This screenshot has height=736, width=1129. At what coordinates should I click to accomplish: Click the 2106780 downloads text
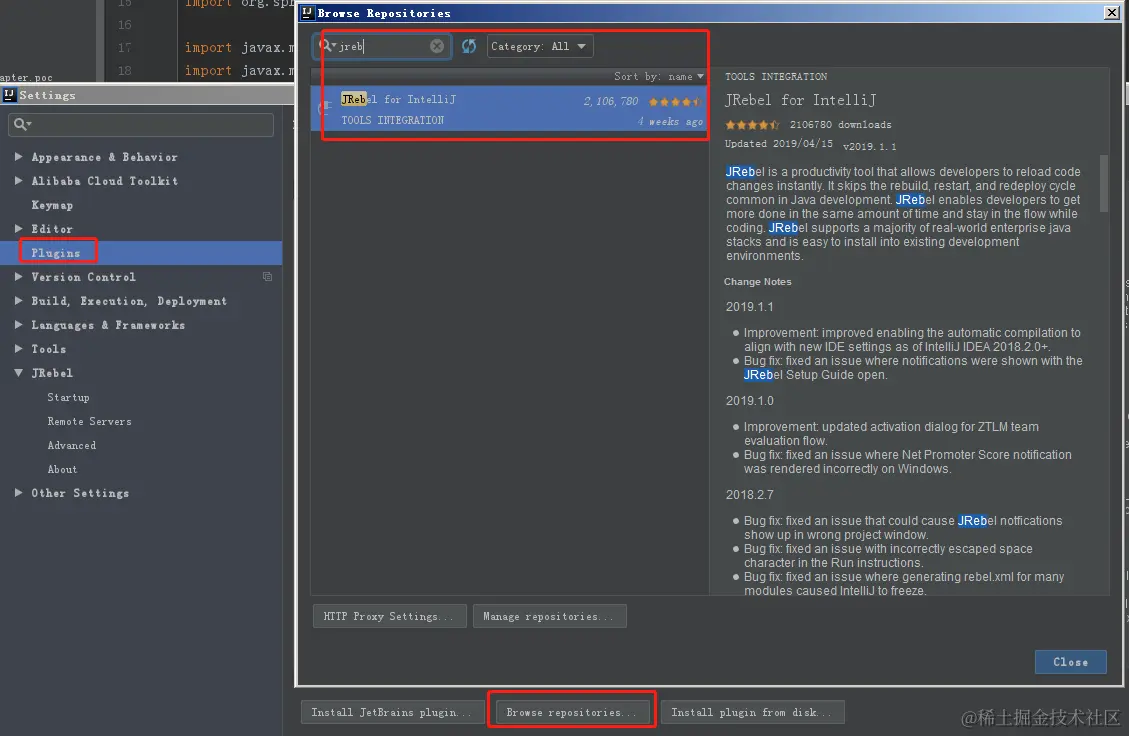pos(840,125)
